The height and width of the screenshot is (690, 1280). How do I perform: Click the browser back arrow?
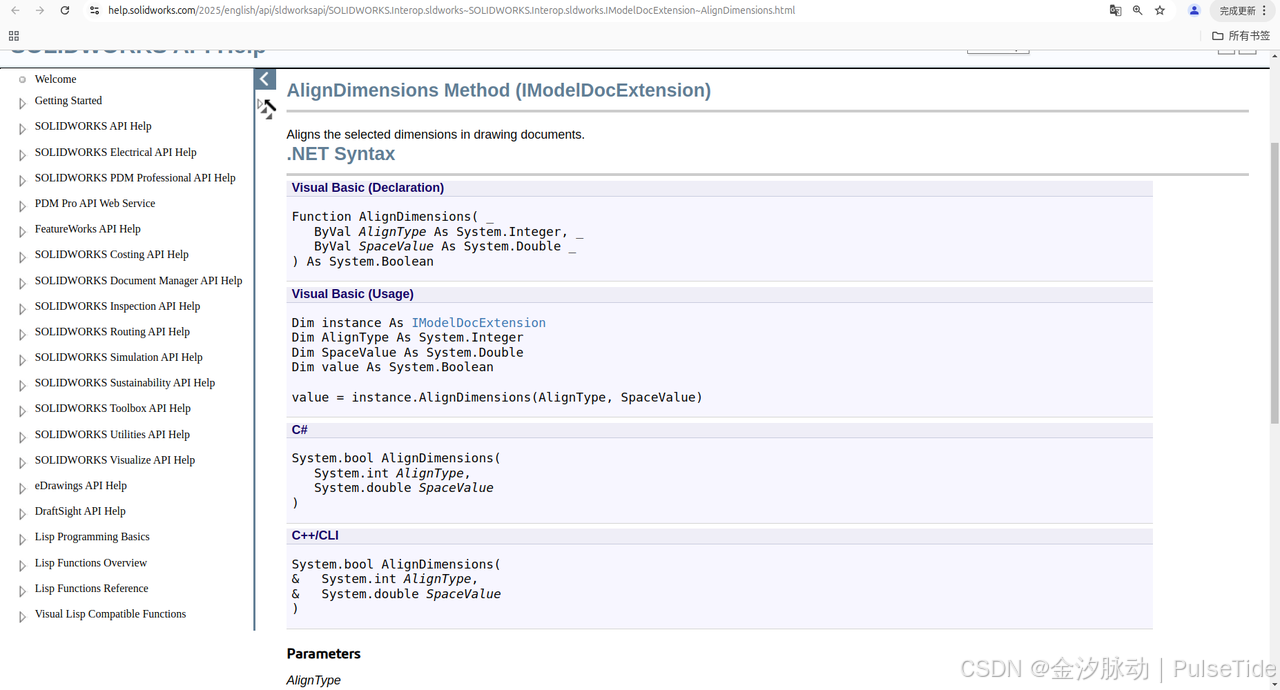[x=15, y=10]
